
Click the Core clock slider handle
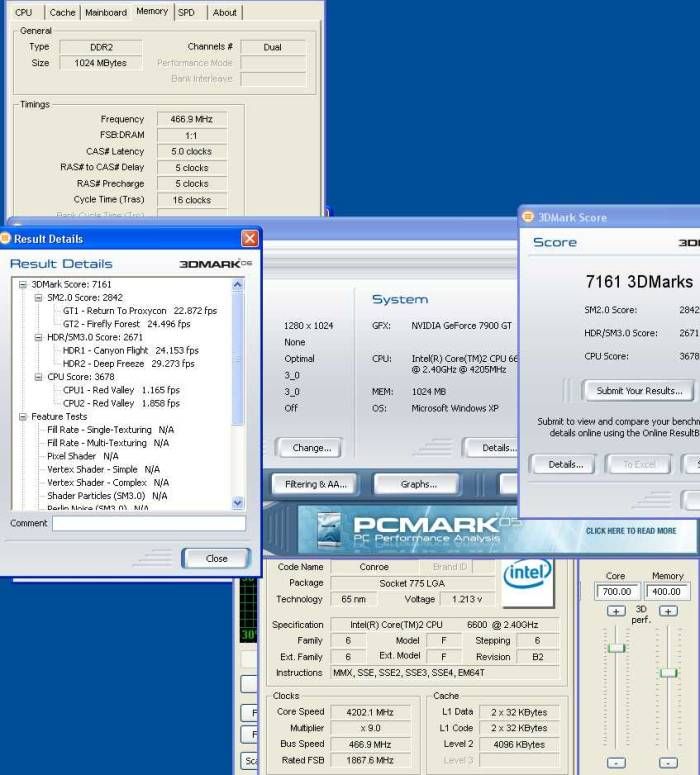coord(616,648)
